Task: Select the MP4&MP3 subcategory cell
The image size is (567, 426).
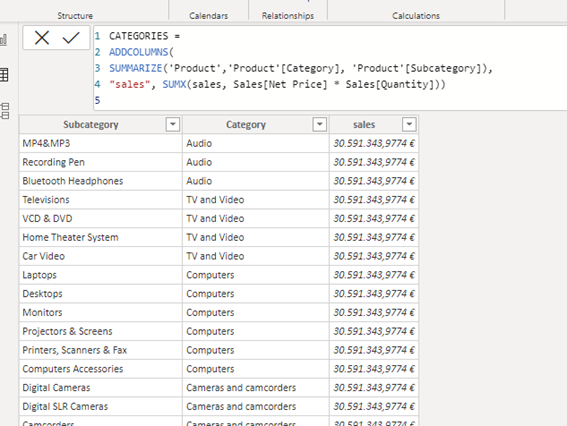Action: pyautogui.click(x=101, y=143)
